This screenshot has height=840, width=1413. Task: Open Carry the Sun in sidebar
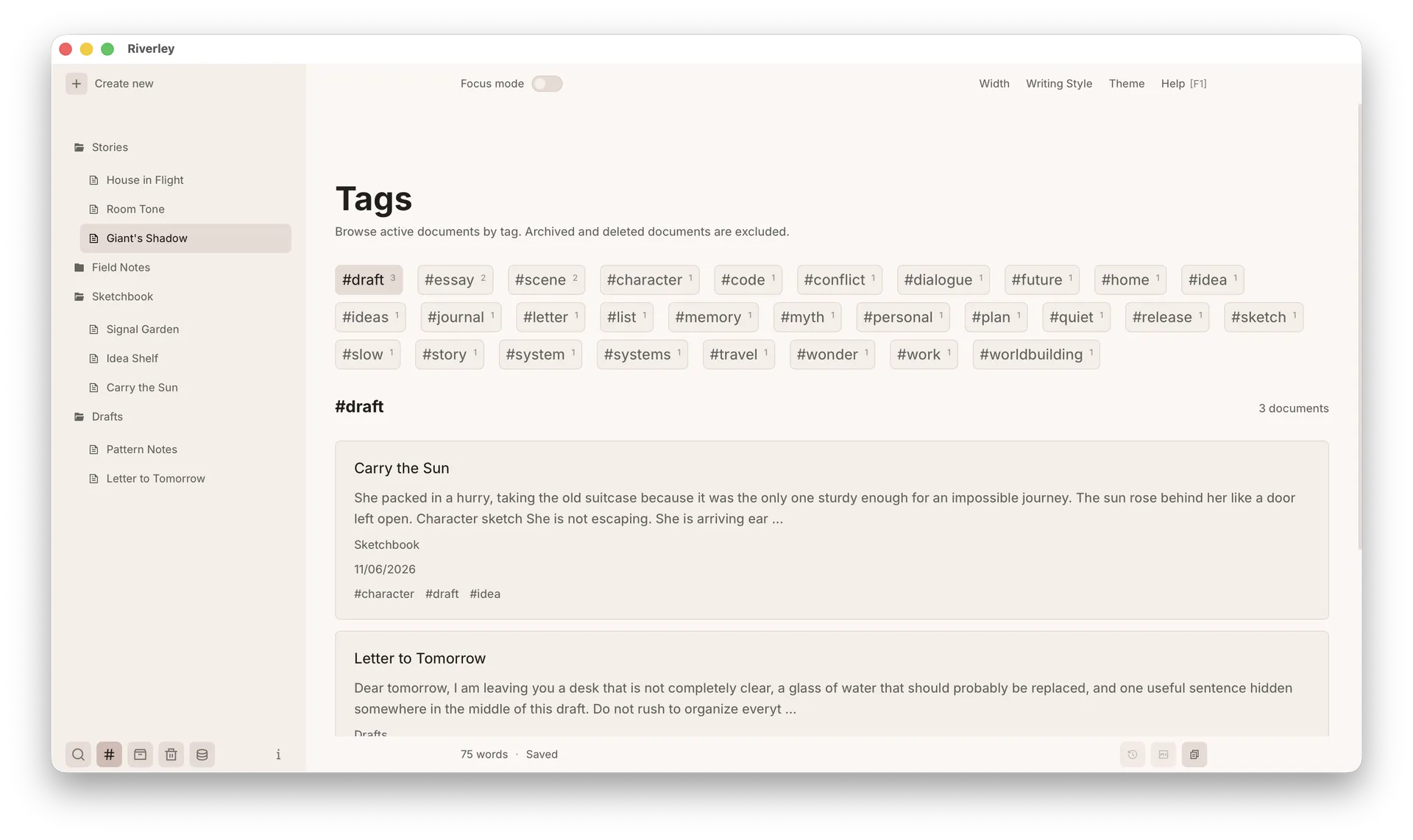[x=185, y=388]
